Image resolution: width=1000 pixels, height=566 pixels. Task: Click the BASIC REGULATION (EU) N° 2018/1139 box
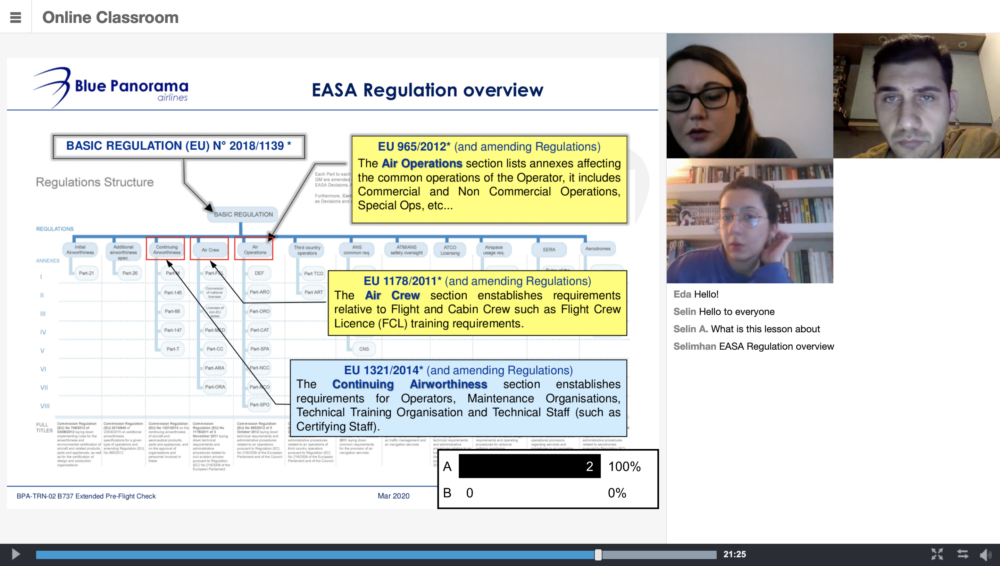179,146
